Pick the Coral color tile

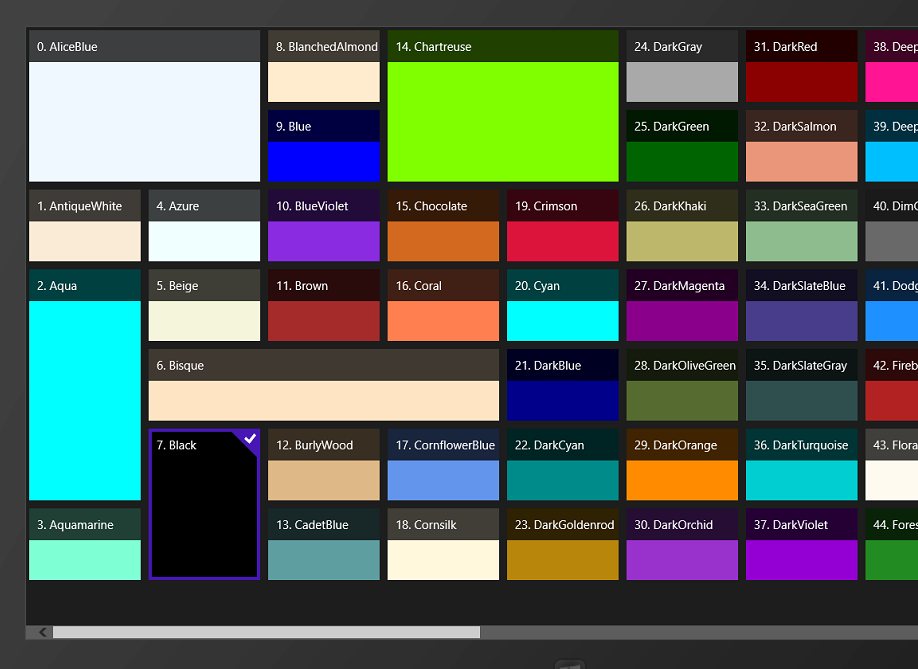click(443, 306)
